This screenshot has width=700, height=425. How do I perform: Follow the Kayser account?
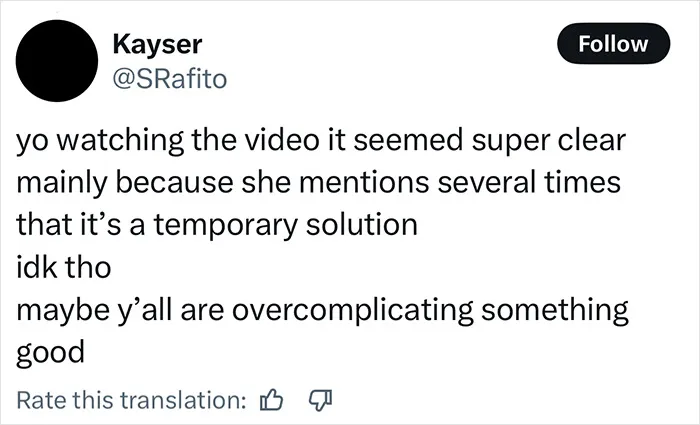point(613,44)
